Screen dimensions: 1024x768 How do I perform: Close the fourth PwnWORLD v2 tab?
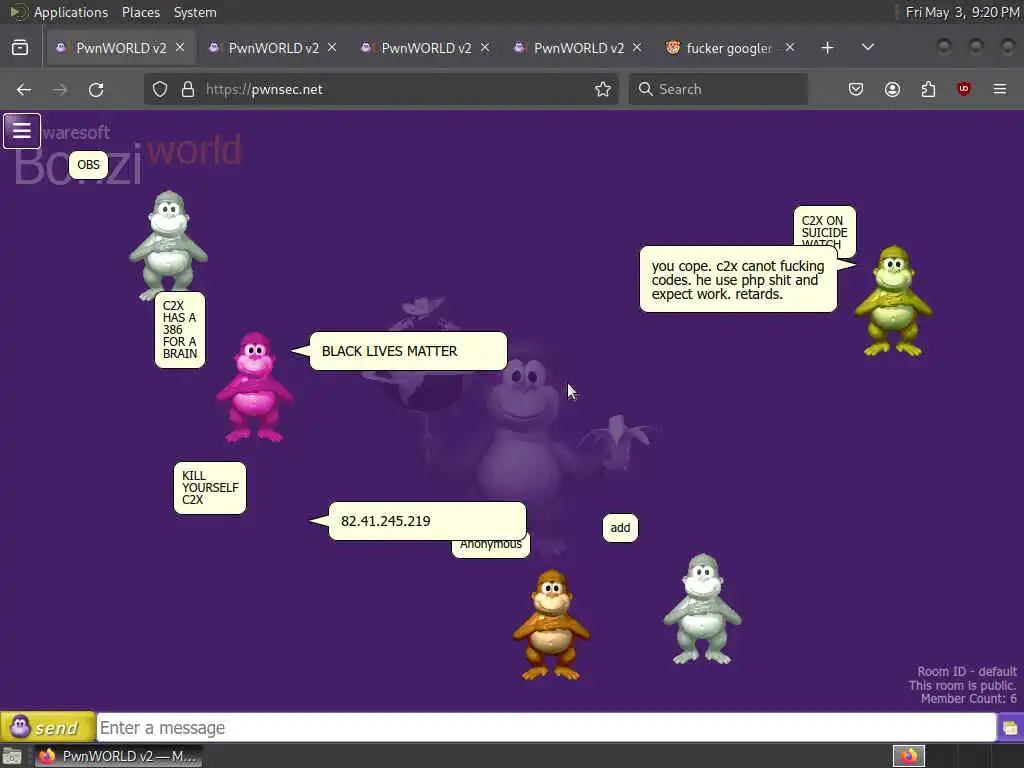coord(637,48)
